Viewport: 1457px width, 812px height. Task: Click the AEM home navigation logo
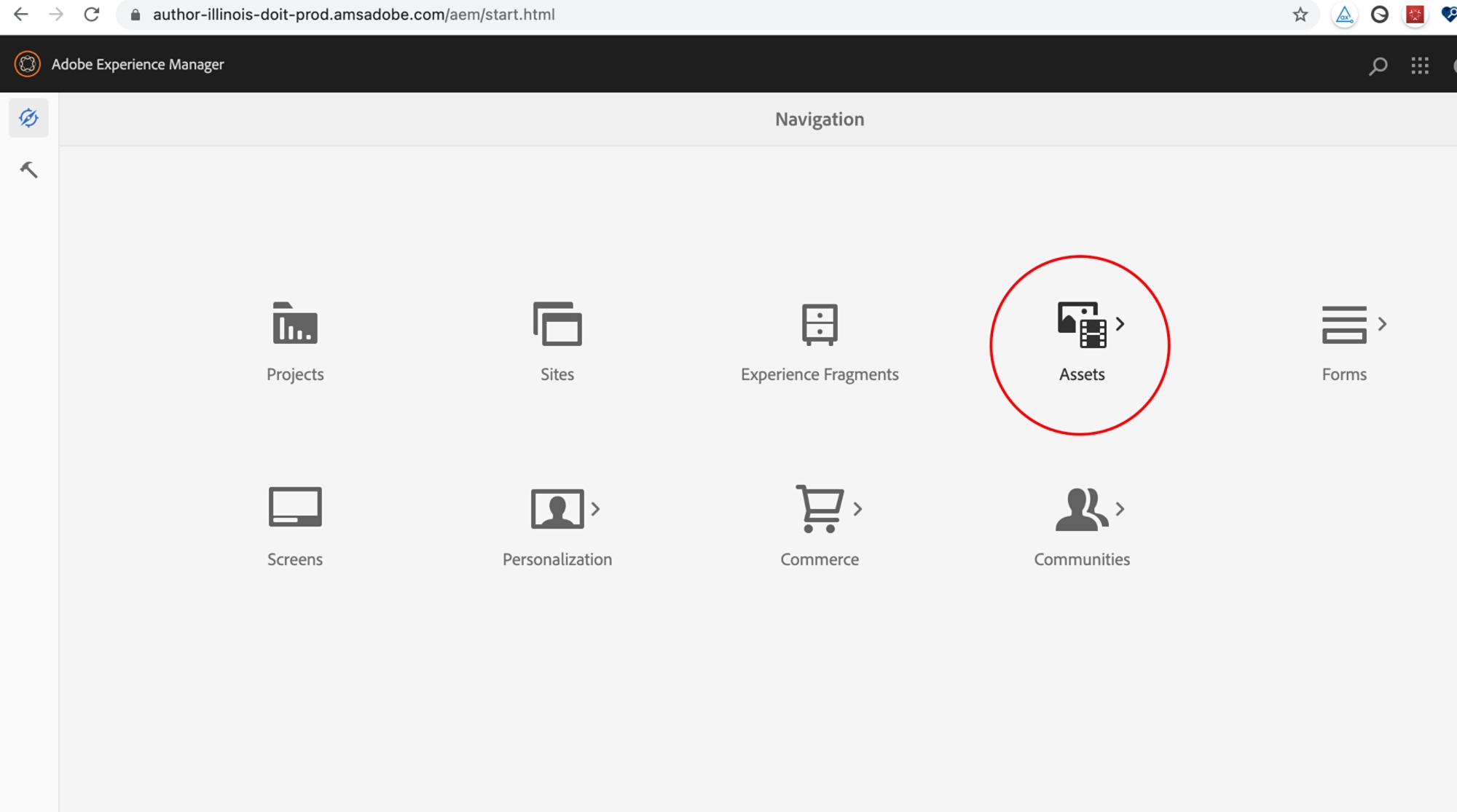point(26,63)
